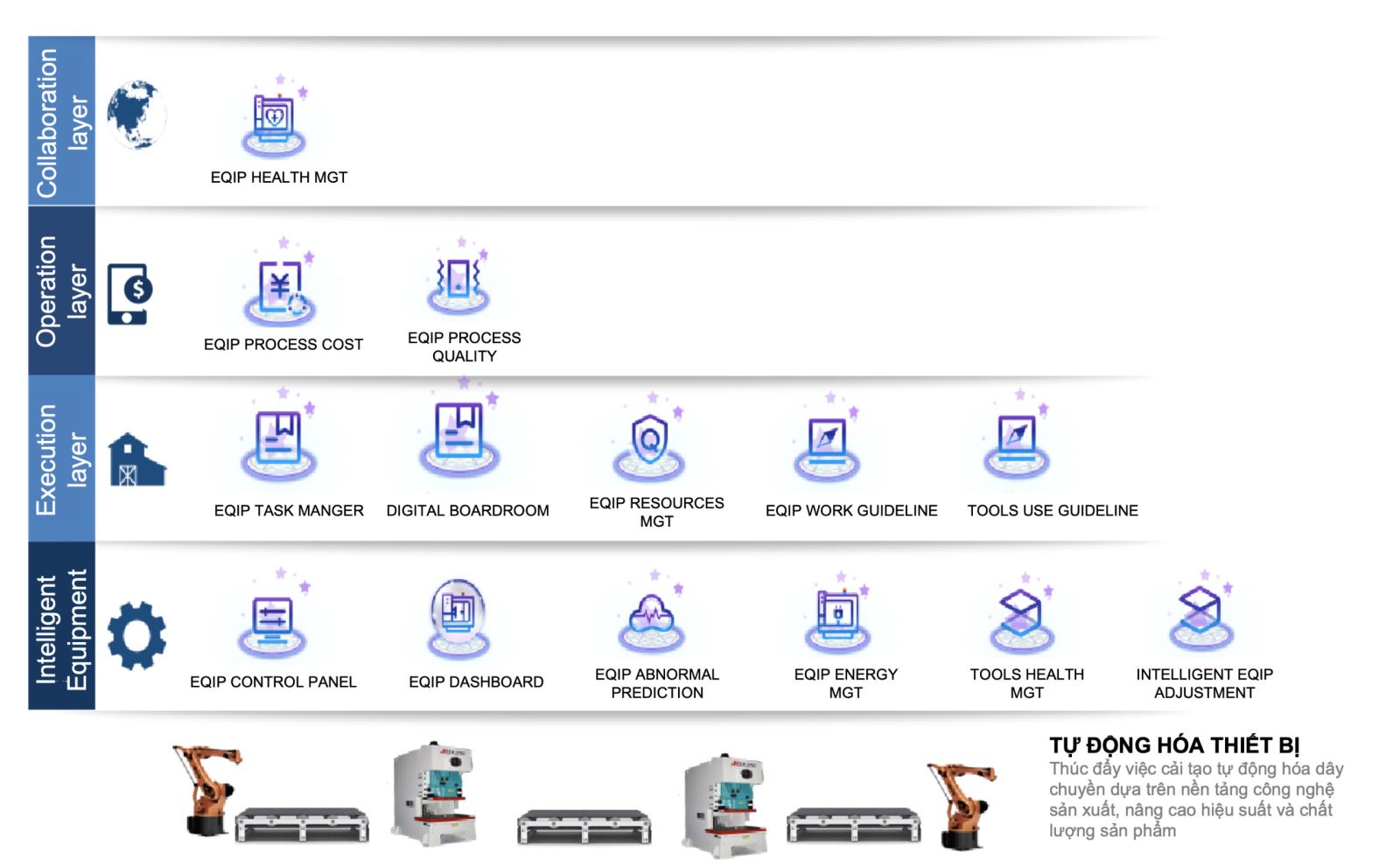Switch to the Operation layer tab
1400x867 pixels.
[61, 290]
